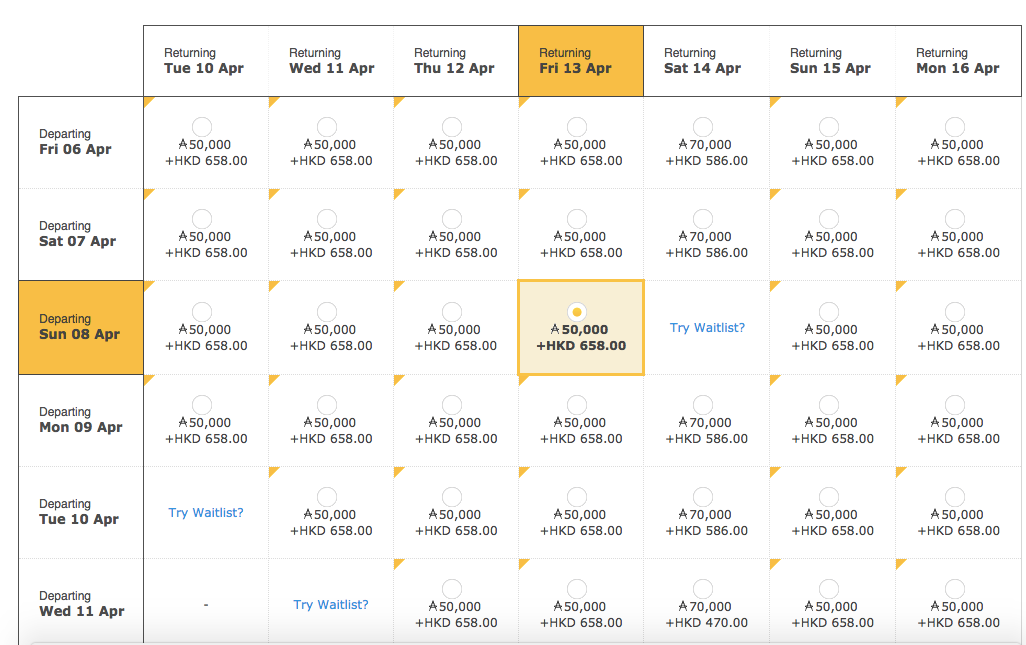The width and height of the screenshot is (1026, 645).
Task: Choose the Returning Mon 16 Apr column header
Action: click(957, 61)
